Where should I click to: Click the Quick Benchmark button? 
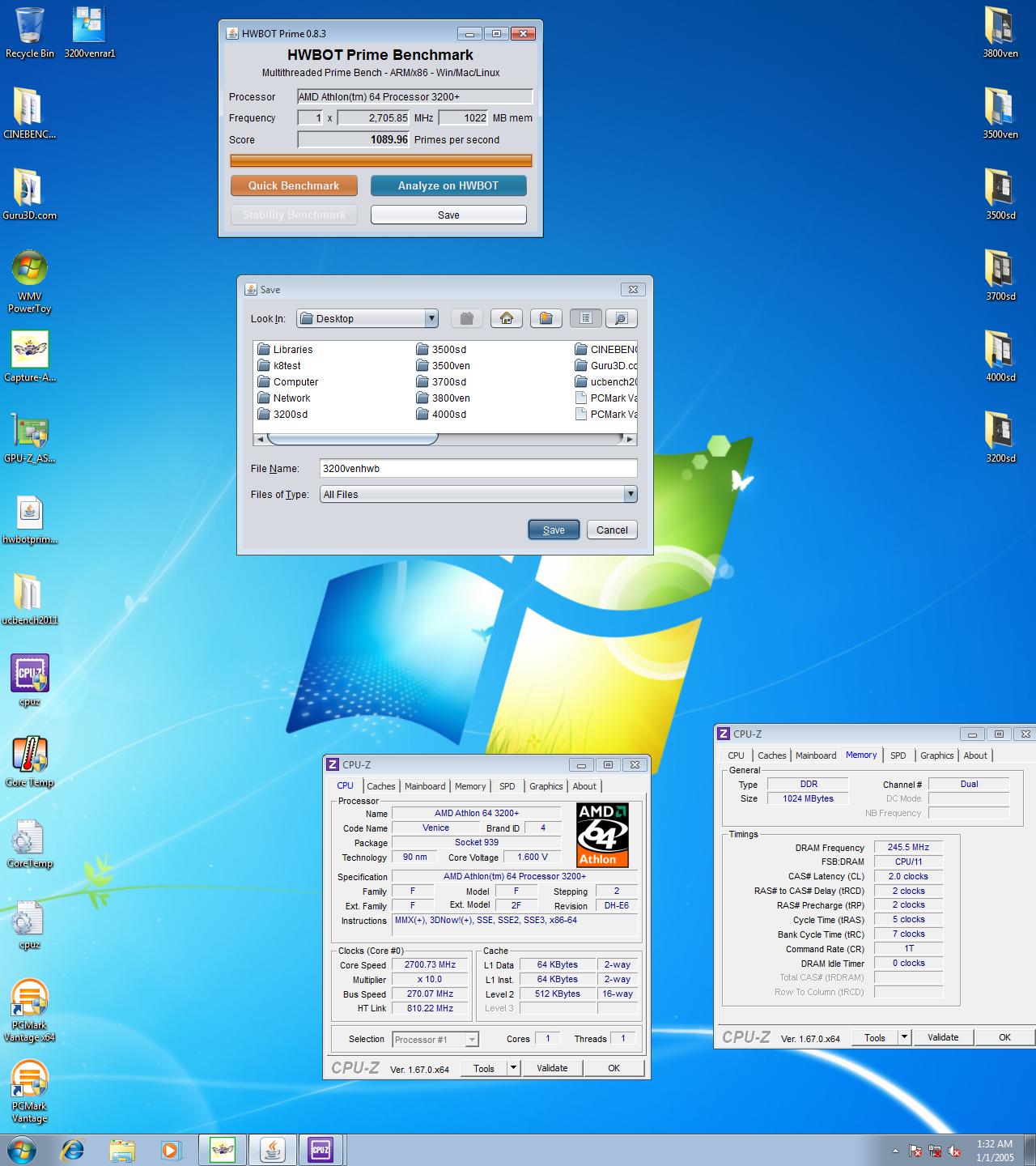[294, 185]
